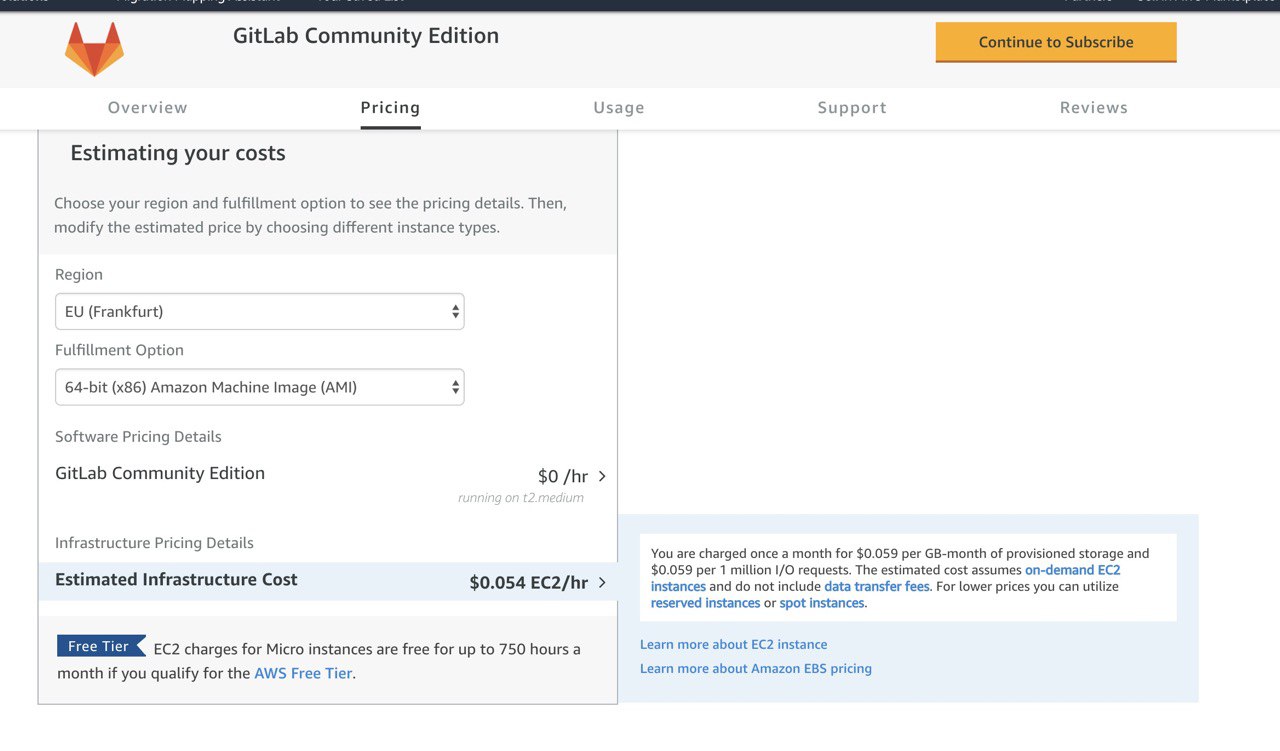Click the Estimated Infrastructure Cost label
Viewport: 1280px width, 751px height.
click(176, 580)
